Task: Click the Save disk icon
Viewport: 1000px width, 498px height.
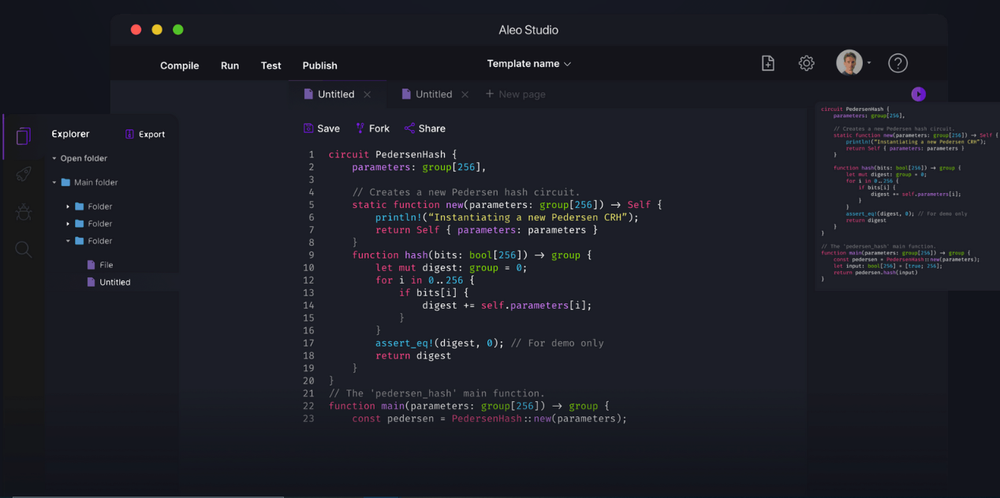Action: 309,128
